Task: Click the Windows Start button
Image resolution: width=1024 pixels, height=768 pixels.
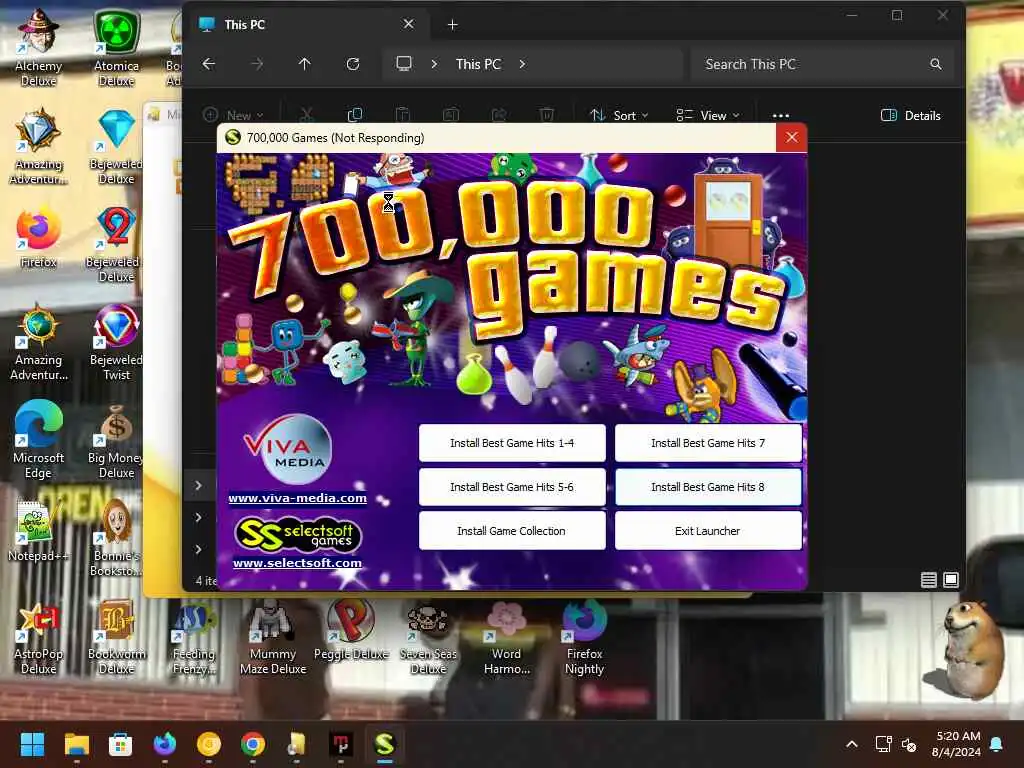Action: point(32,744)
